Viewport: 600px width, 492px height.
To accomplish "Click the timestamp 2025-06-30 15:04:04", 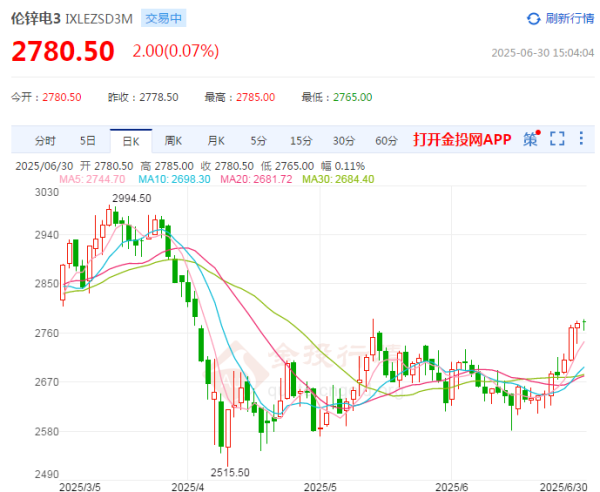I will [543, 53].
